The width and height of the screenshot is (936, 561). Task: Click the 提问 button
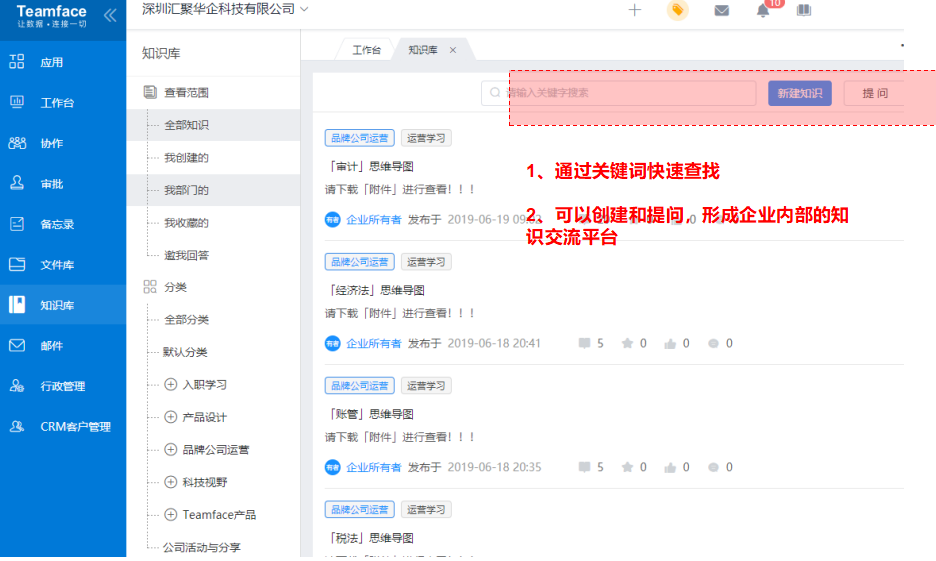[875, 93]
